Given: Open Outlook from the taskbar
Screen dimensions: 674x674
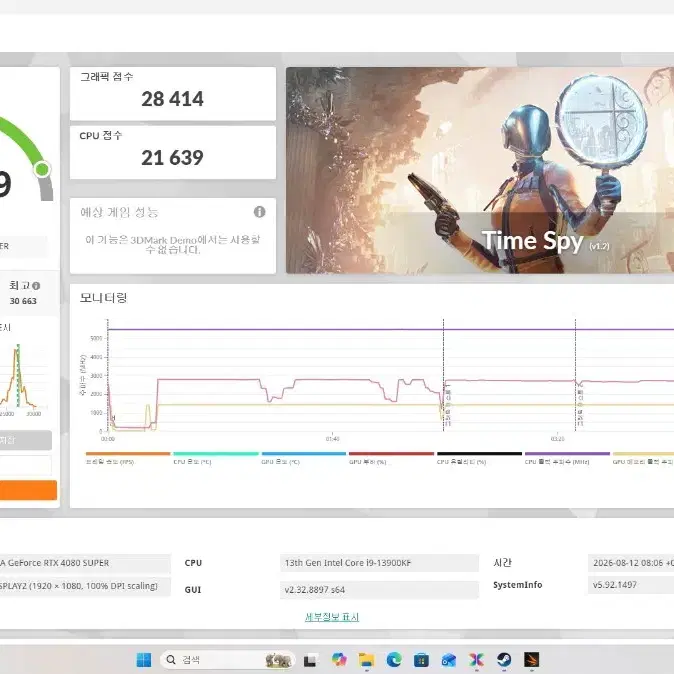Looking at the screenshot, I should pos(448,659).
